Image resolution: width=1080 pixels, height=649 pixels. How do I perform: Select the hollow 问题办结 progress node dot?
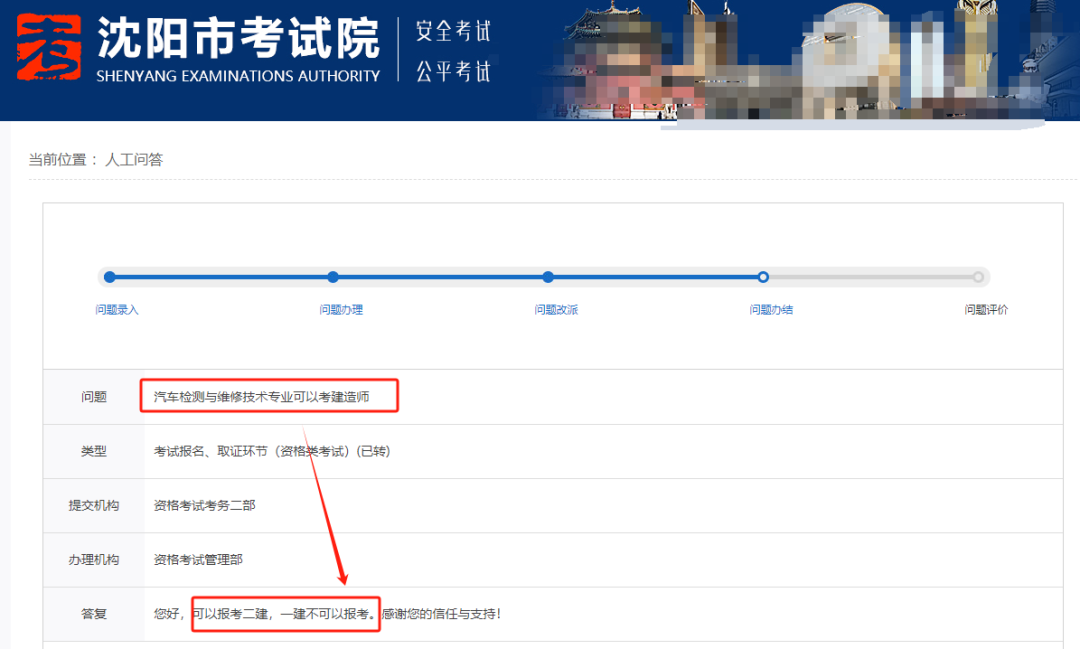(x=763, y=277)
